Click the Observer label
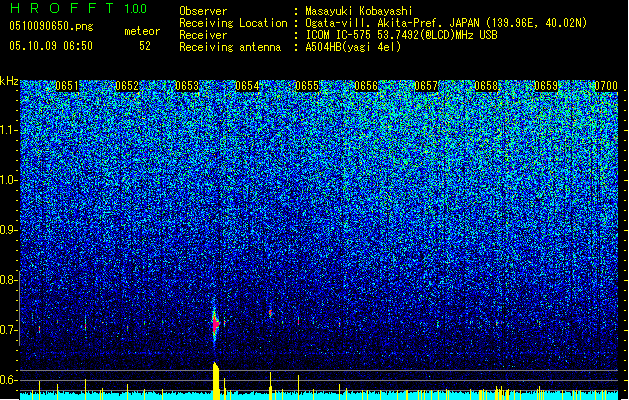The width and height of the screenshot is (629, 400). 203,11
